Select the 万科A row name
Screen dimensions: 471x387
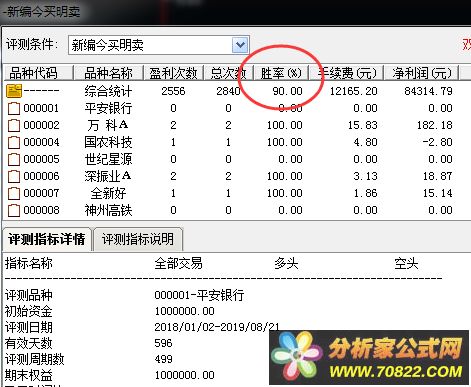pos(108,125)
